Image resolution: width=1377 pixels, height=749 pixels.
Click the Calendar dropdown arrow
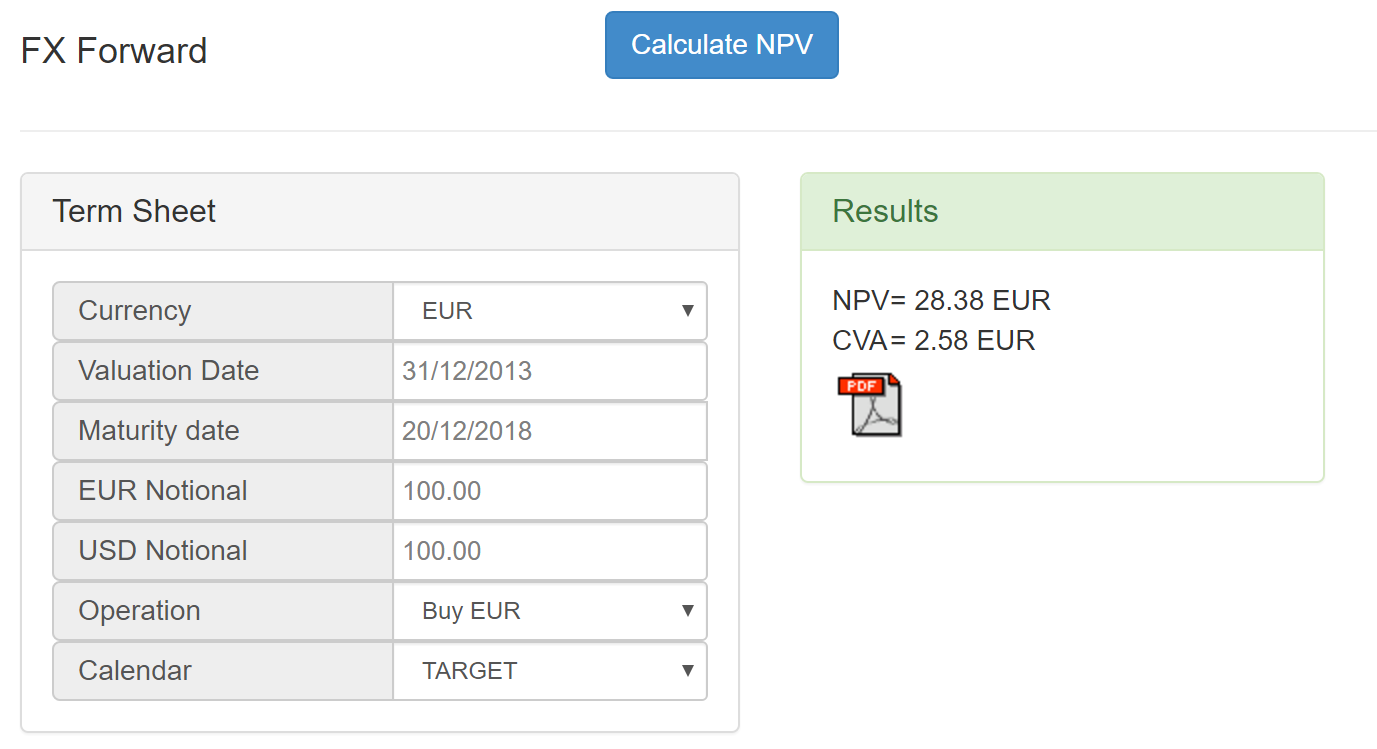click(688, 671)
